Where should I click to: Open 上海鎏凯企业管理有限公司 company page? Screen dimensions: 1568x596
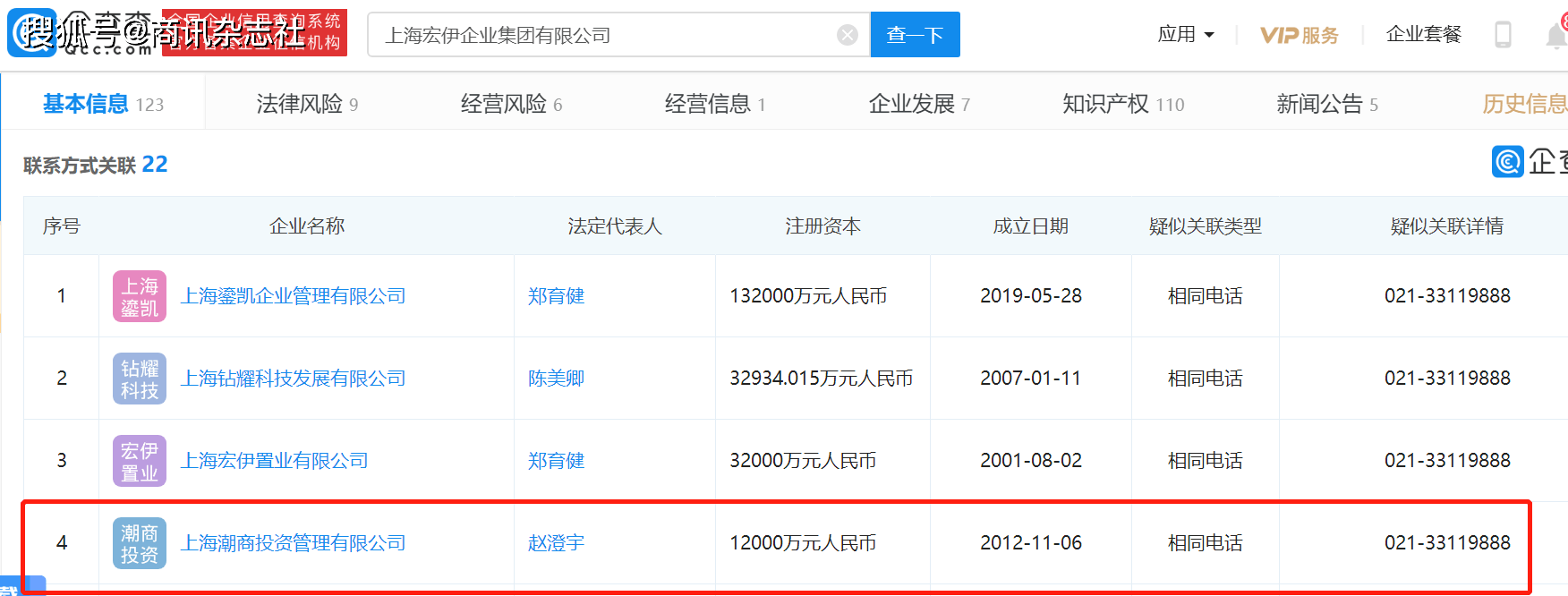pos(294,296)
